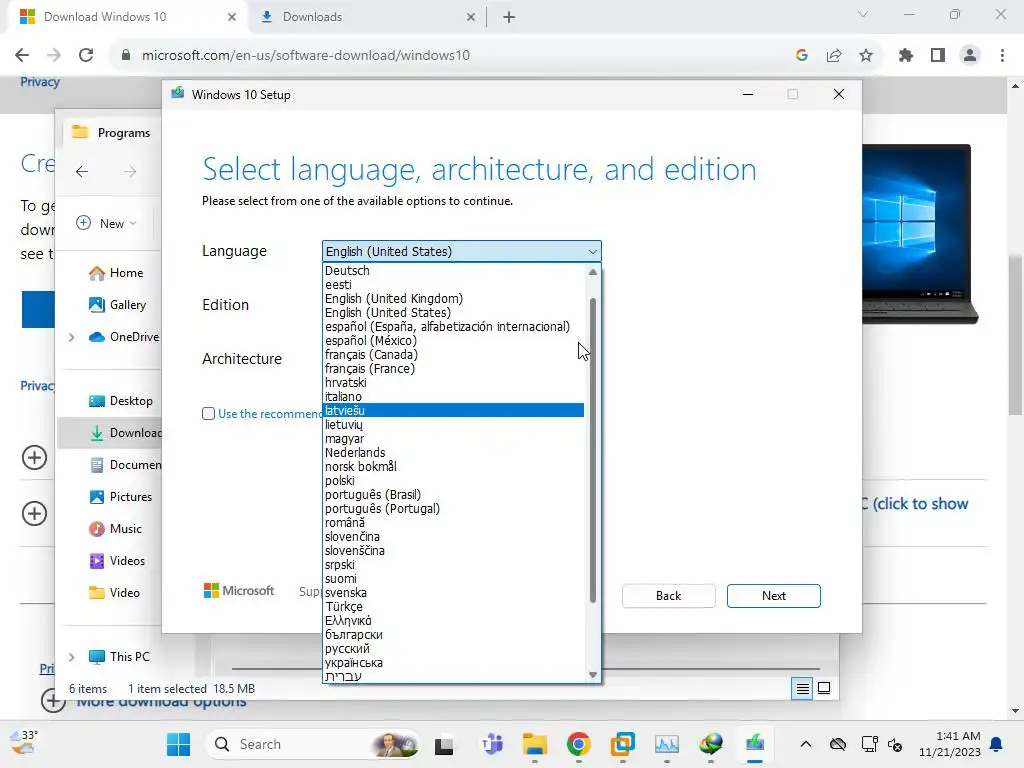Click the clock showing 1:41 AM
This screenshot has width=1024, height=768.
tap(950, 744)
